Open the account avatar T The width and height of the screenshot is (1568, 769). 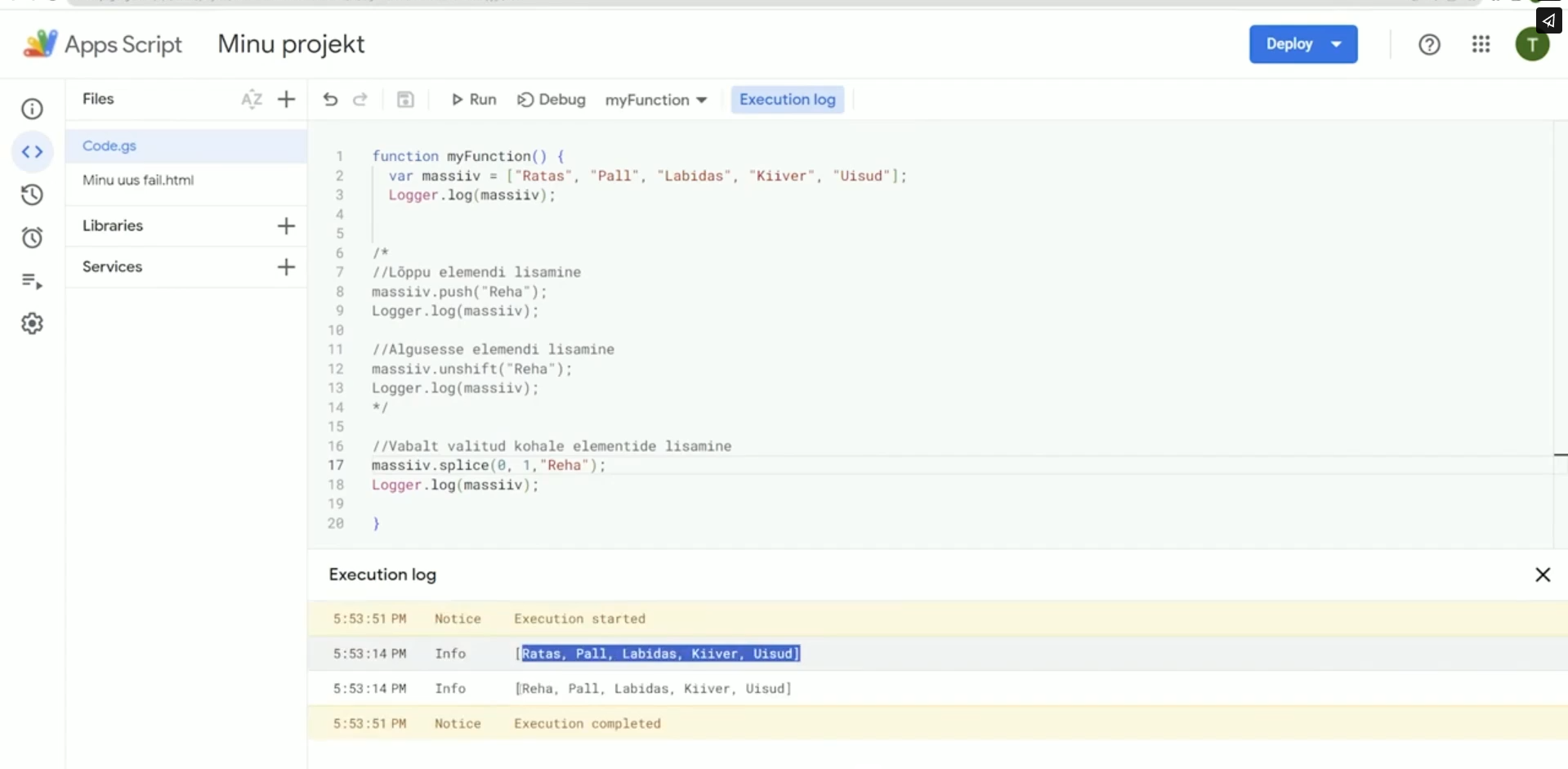[1532, 44]
